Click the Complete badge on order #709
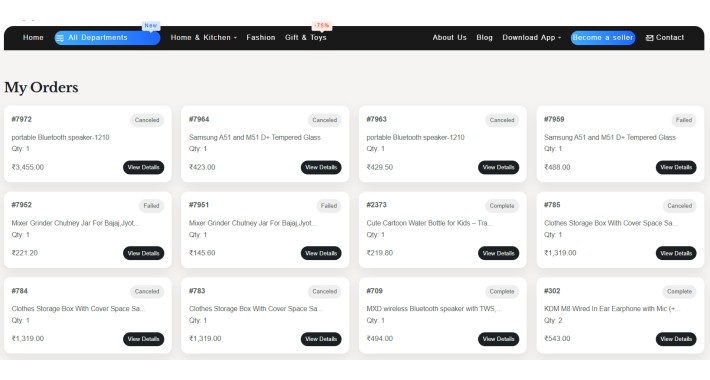Viewport: 710px width, 380px height. pos(502,291)
